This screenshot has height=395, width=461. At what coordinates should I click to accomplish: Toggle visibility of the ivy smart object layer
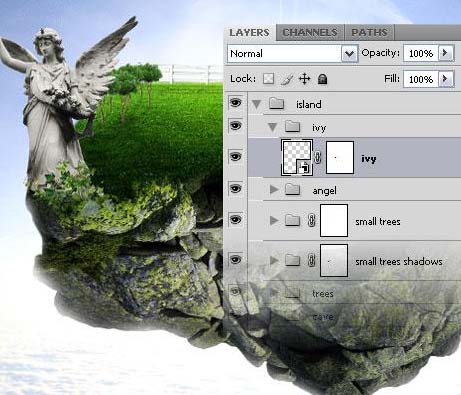tap(236, 156)
